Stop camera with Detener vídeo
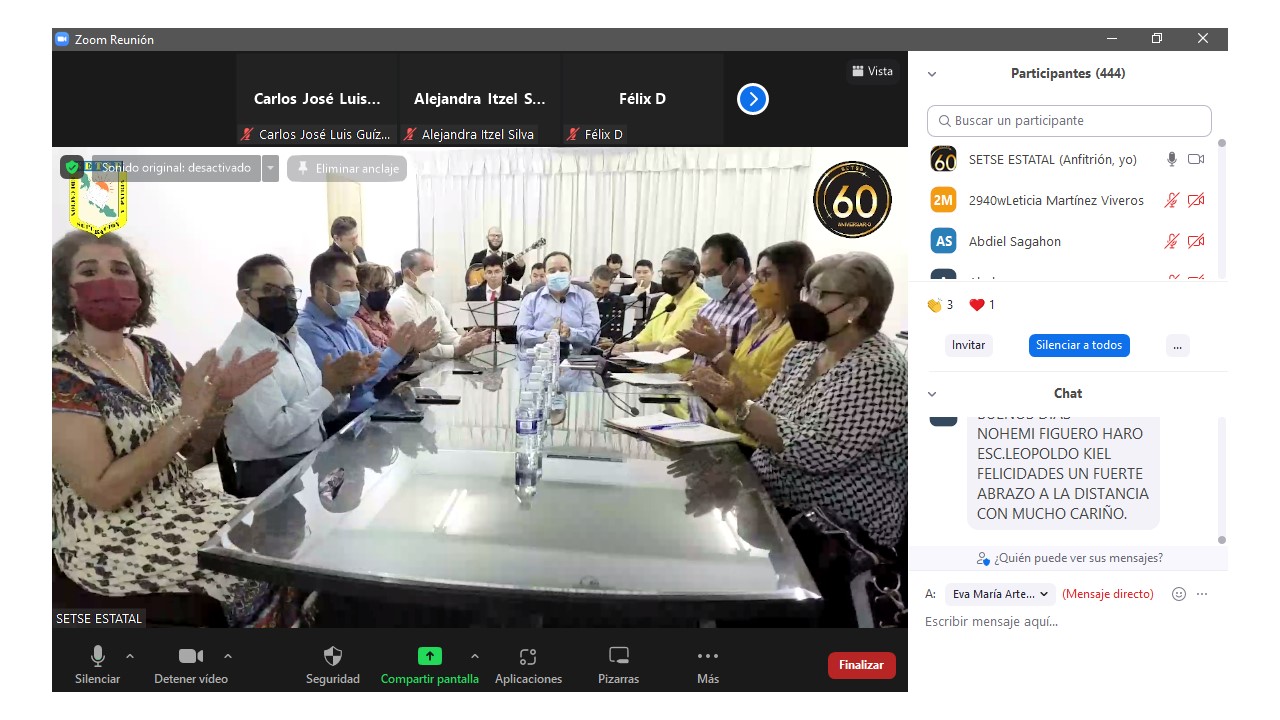The image size is (1280, 720). (x=190, y=665)
